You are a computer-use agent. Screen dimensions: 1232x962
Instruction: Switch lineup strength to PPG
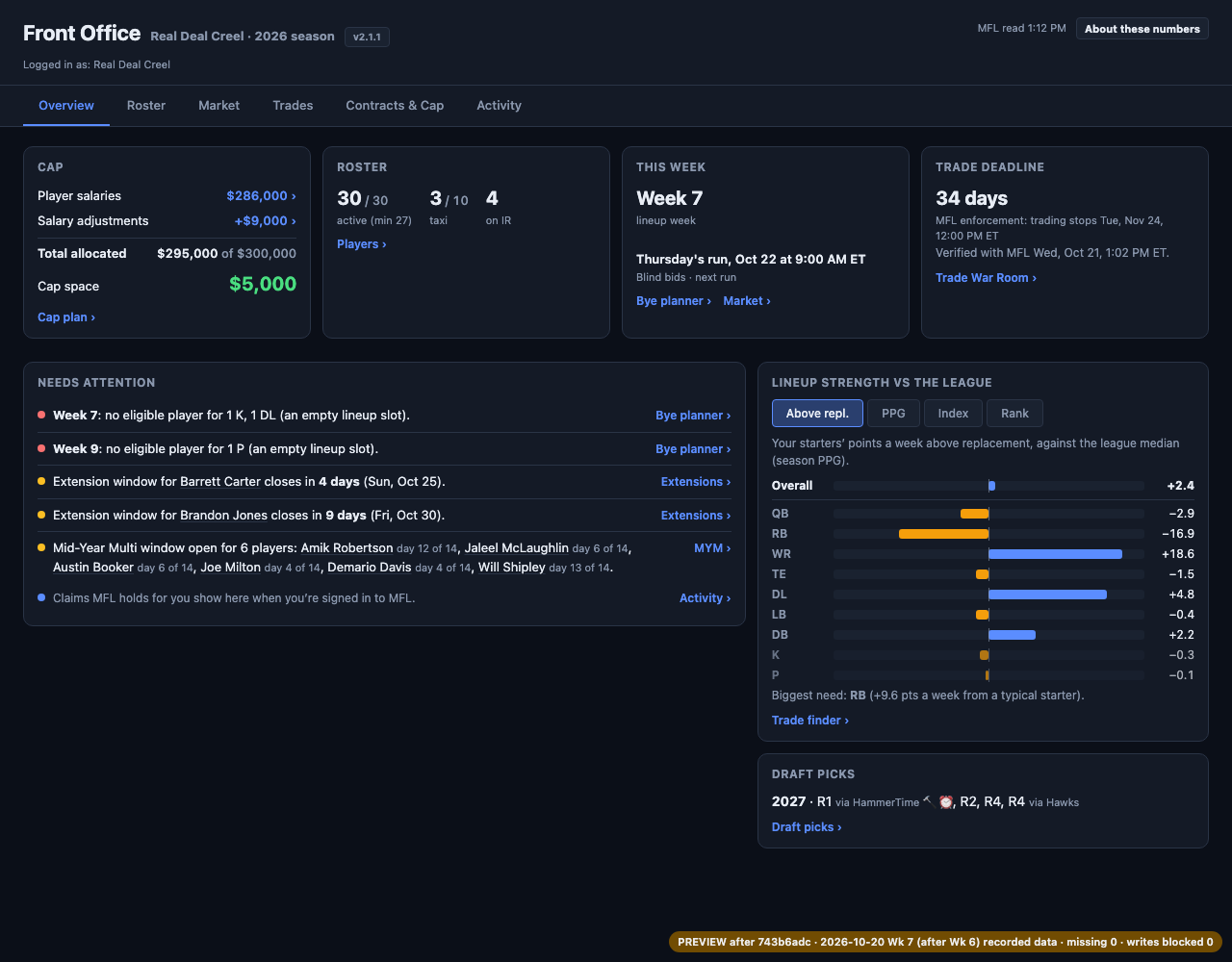click(x=893, y=414)
